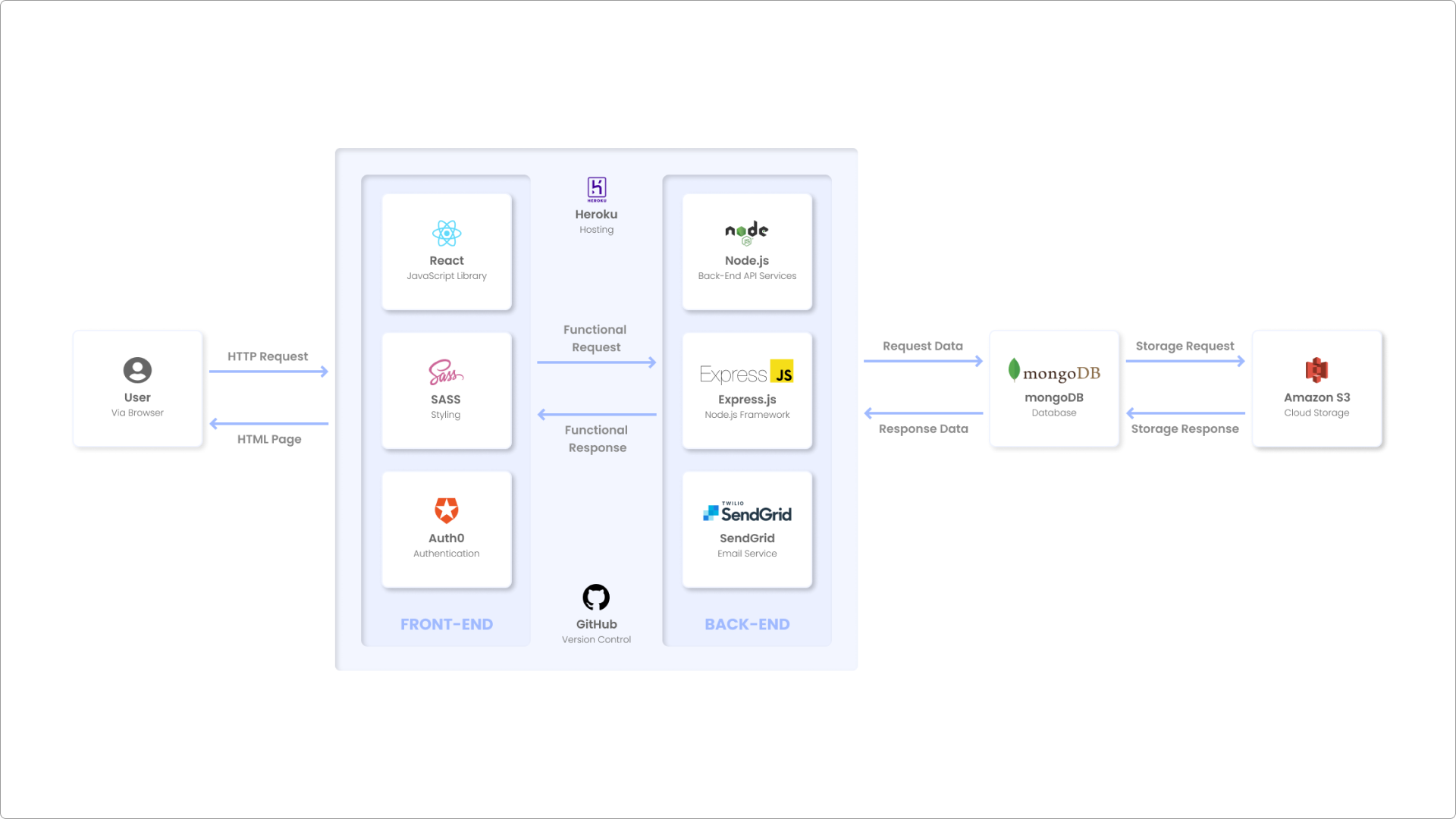Click the HTTP Request arrow

268,372
